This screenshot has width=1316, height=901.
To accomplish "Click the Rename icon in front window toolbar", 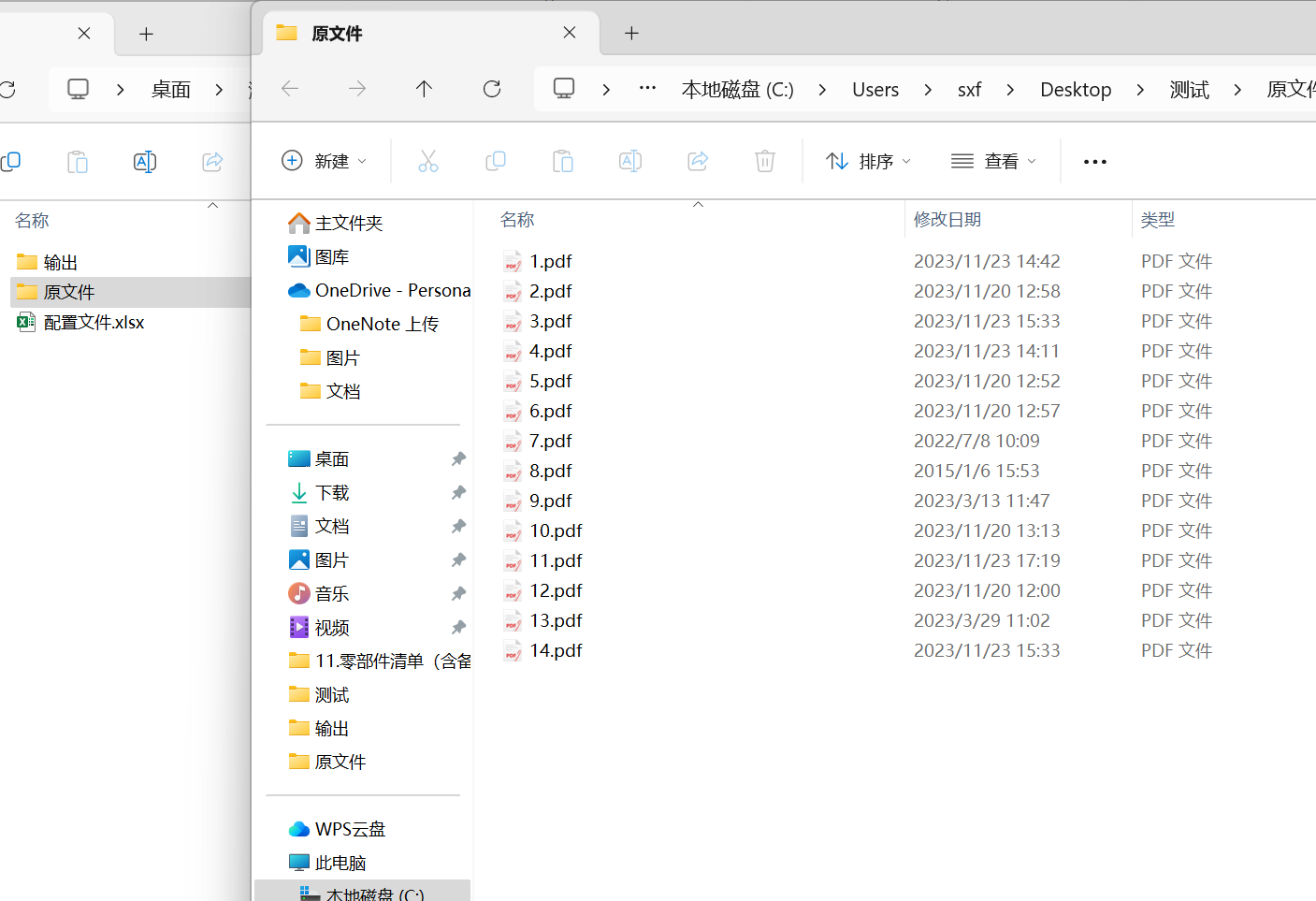I will [630, 161].
